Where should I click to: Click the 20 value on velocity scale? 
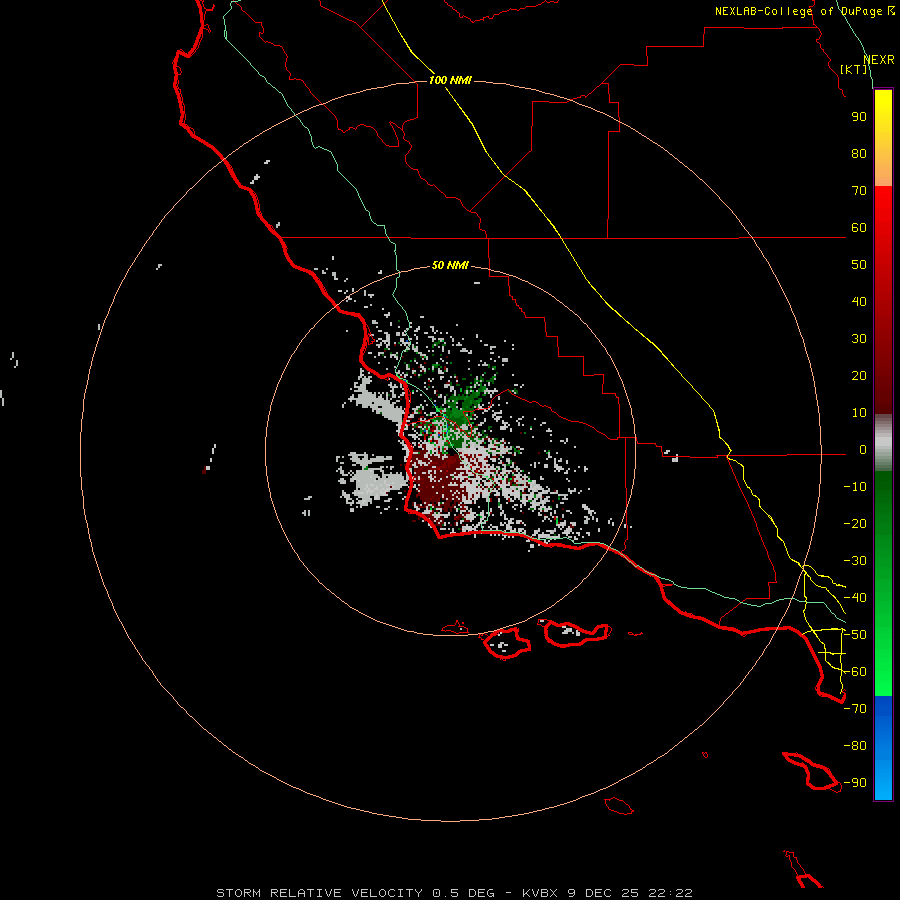tap(859, 376)
